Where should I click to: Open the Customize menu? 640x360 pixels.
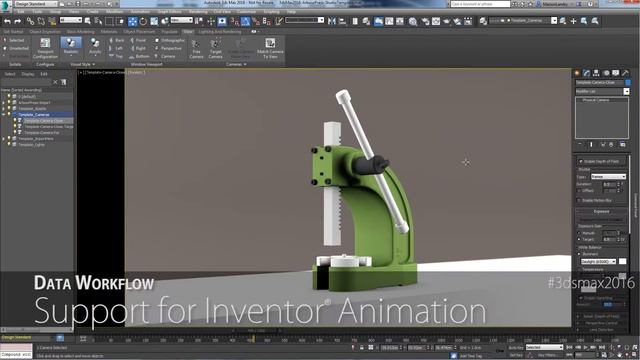tap(247, 12)
